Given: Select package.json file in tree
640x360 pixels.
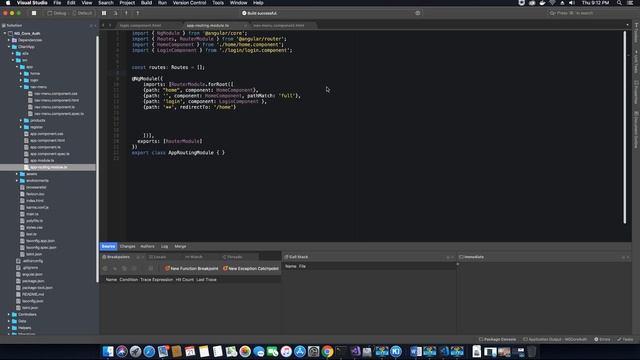Looking at the screenshot, I should pyautogui.click(x=33, y=281).
